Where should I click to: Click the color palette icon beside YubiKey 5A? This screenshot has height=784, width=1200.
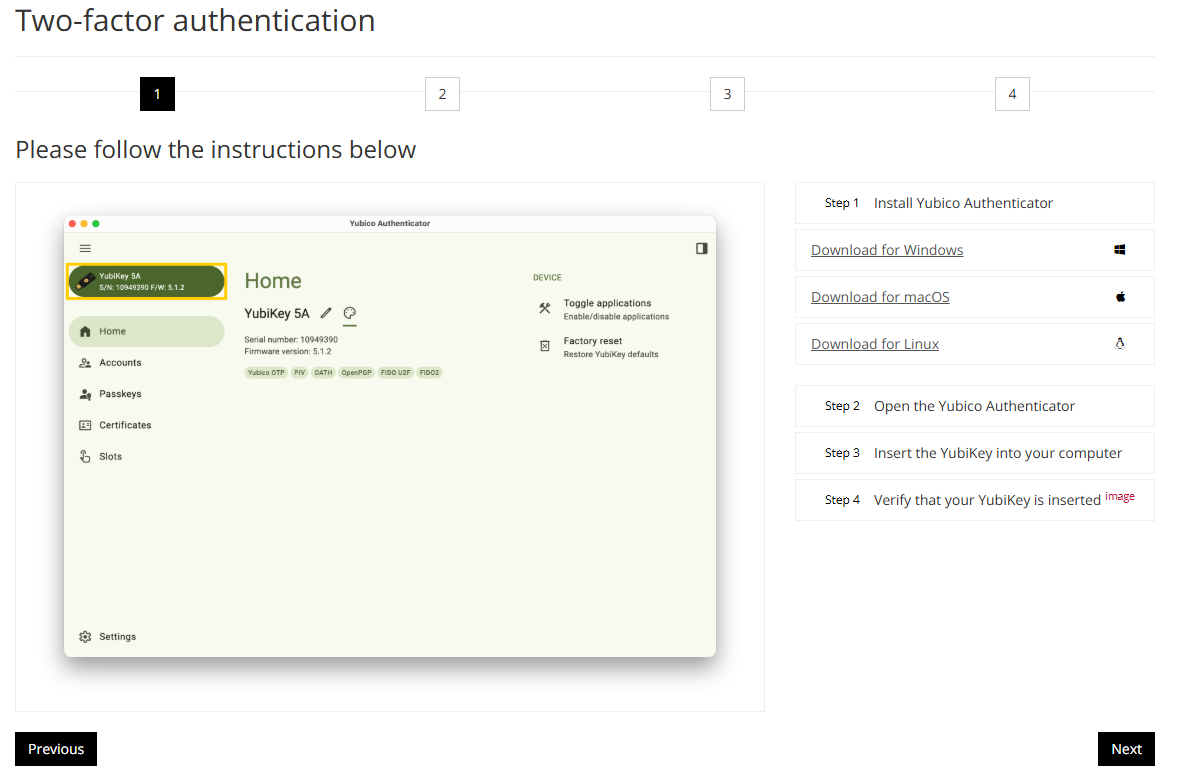coord(349,313)
